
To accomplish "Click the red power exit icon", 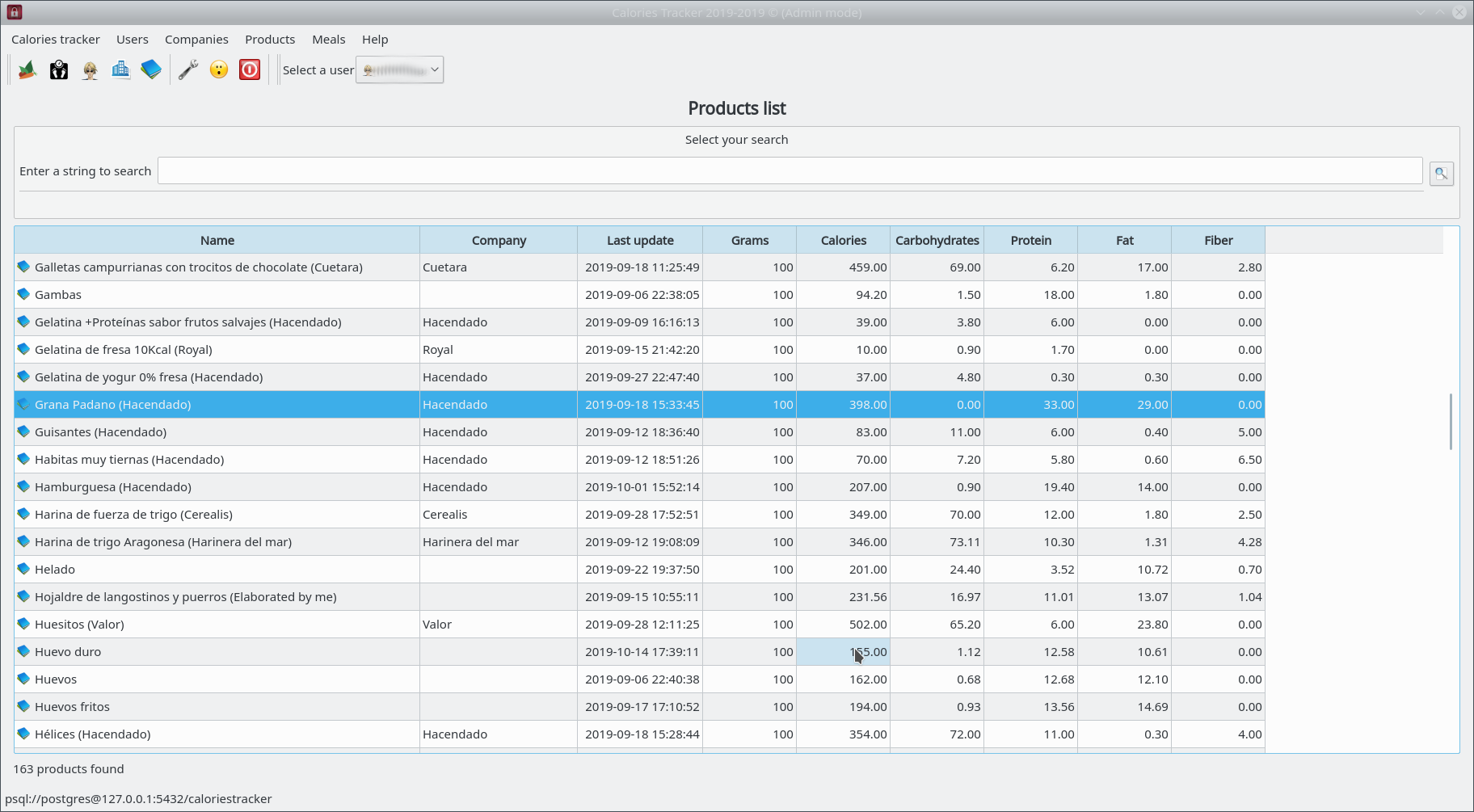I will coord(250,70).
